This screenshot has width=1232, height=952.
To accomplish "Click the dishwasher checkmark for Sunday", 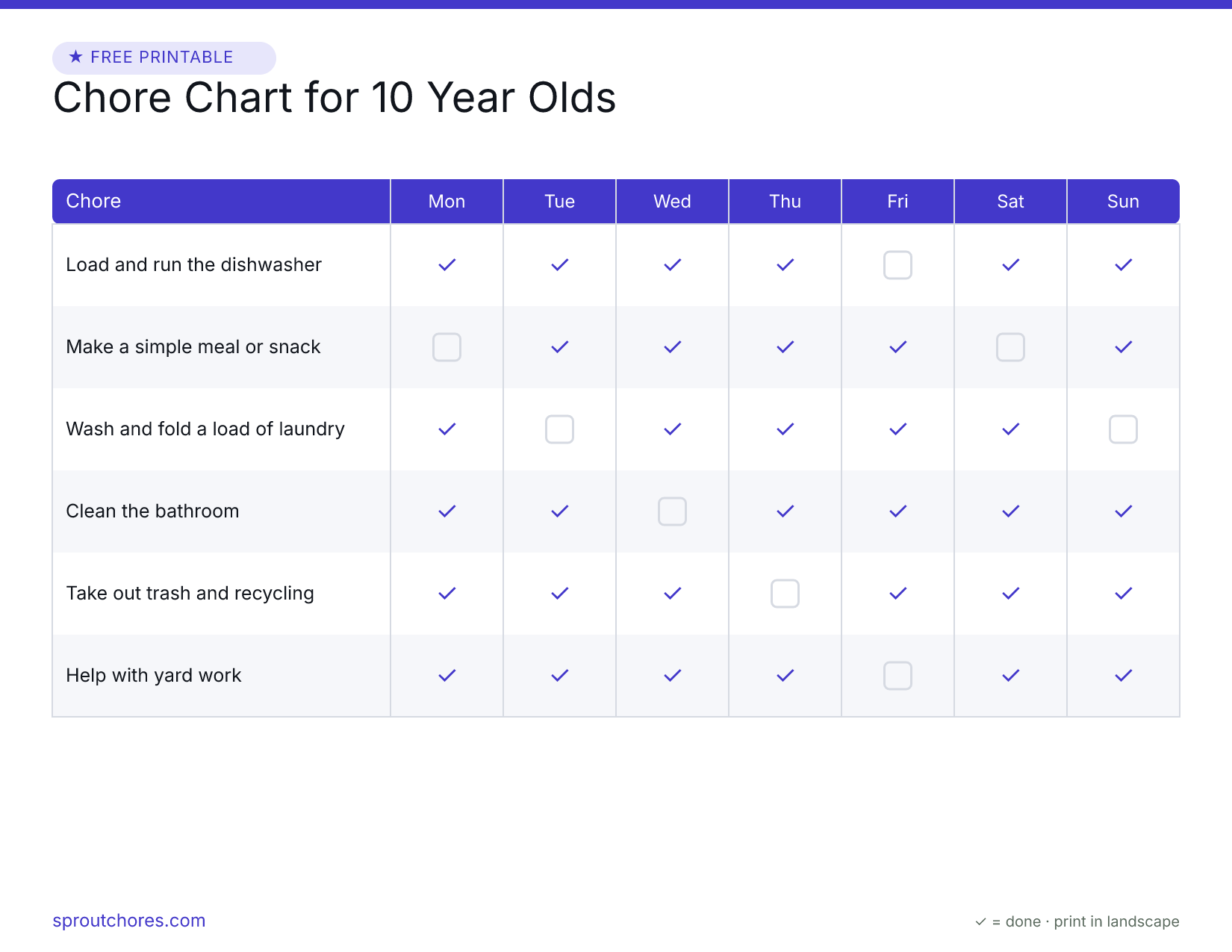I will 1123,265.
